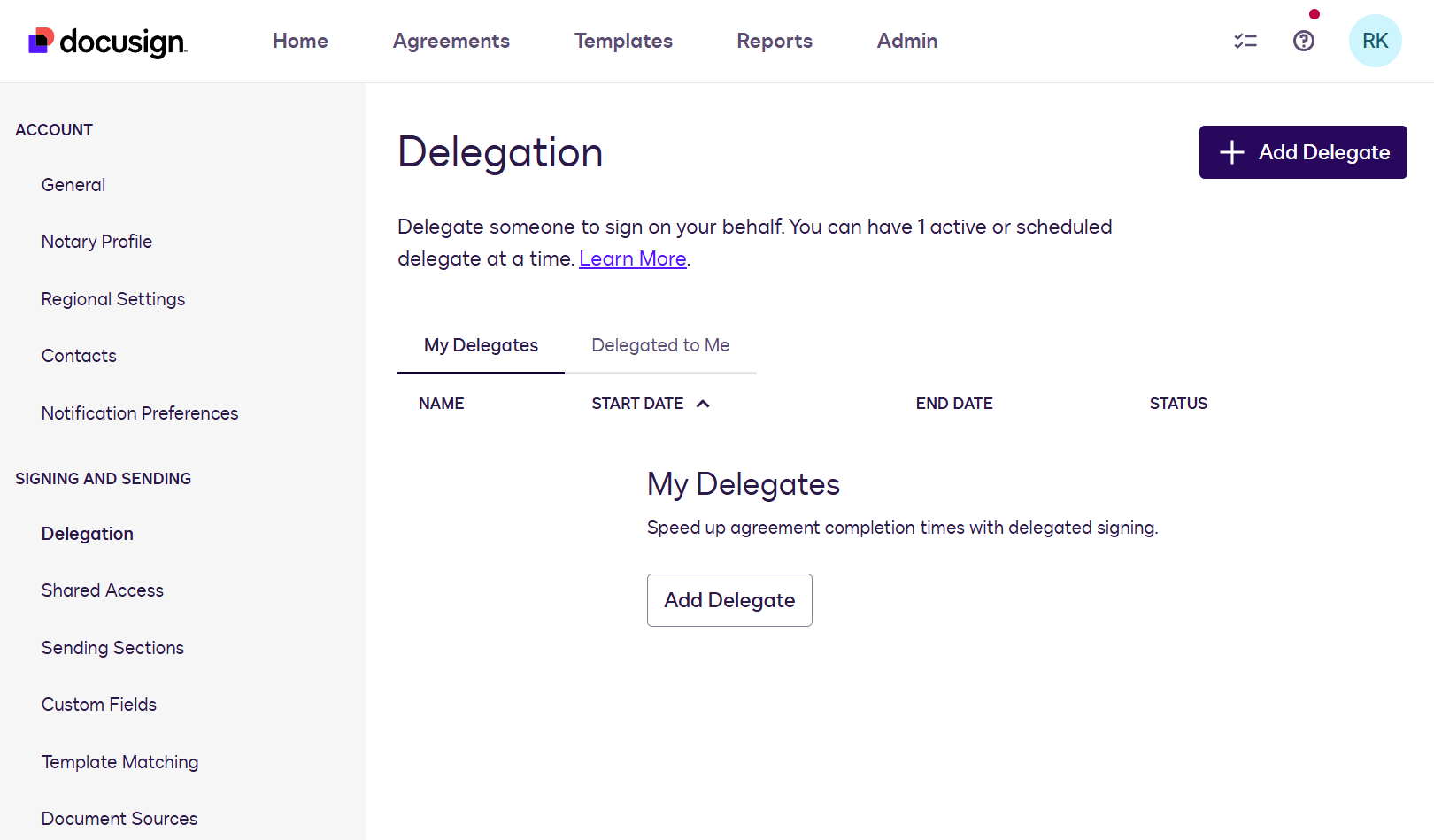Open Template Matching settings
Screen dimensions: 1434x840
point(119,762)
